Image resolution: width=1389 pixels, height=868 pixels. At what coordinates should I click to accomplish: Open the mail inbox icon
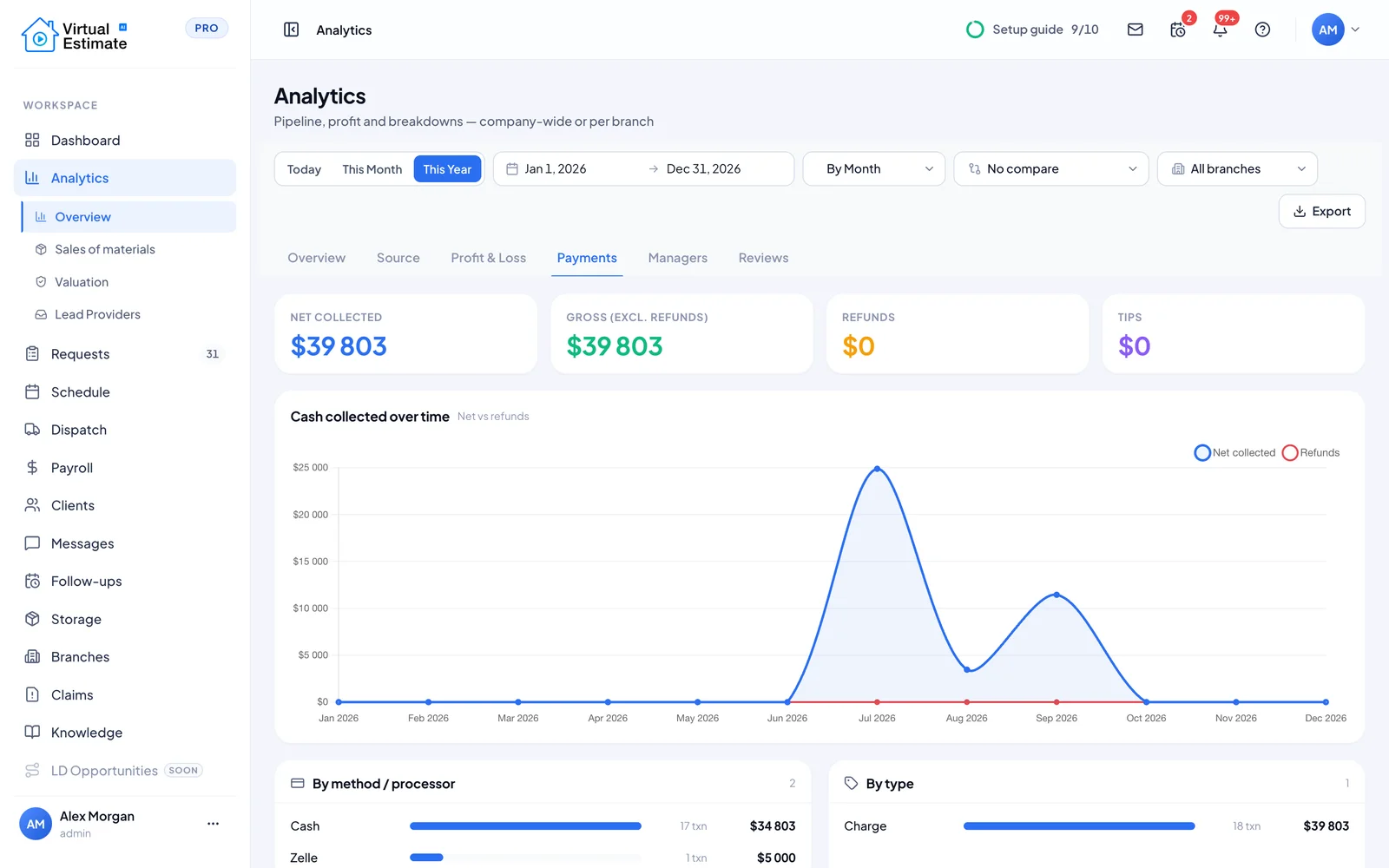pyautogui.click(x=1135, y=30)
